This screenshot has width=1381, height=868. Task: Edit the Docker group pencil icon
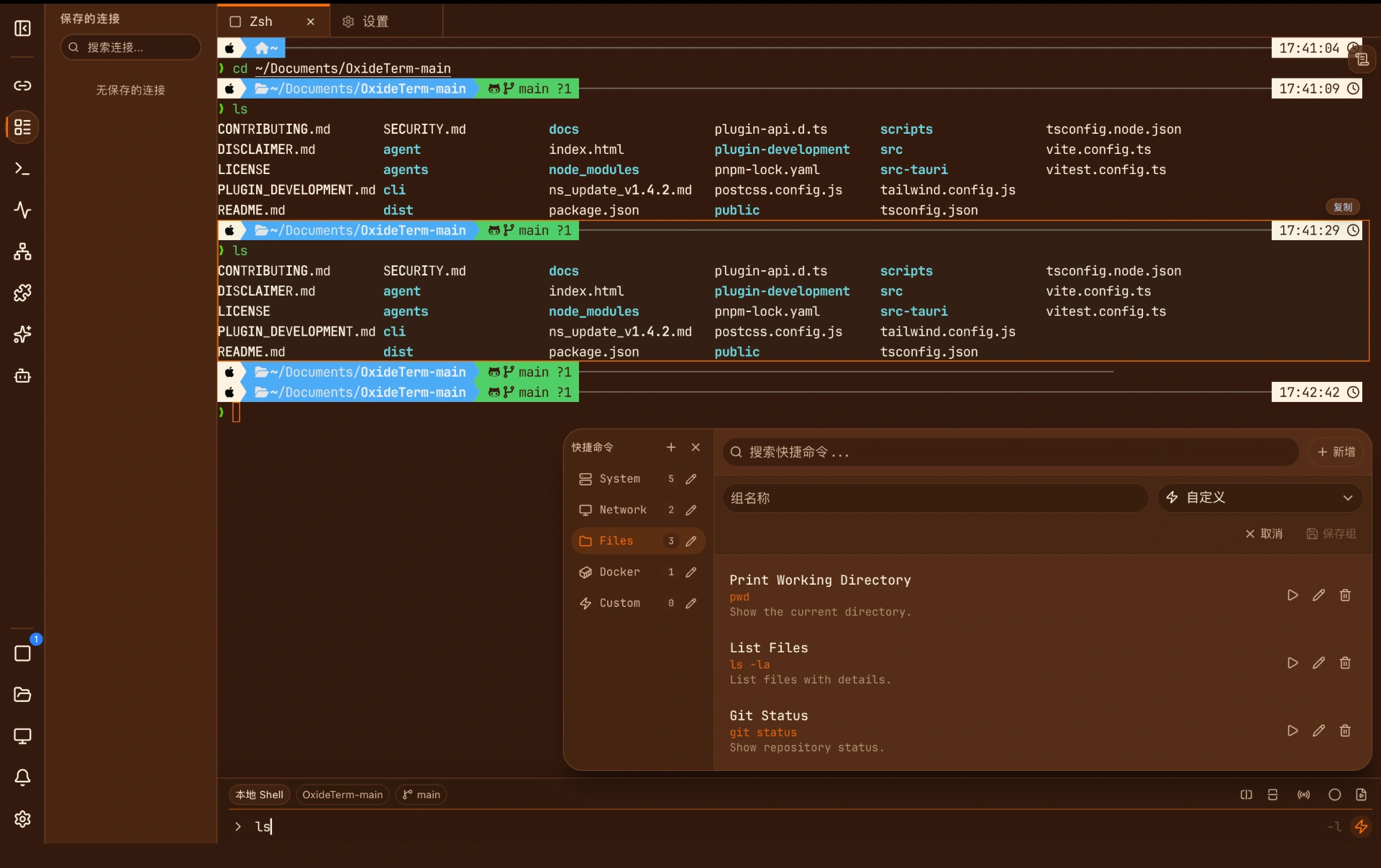pos(691,572)
